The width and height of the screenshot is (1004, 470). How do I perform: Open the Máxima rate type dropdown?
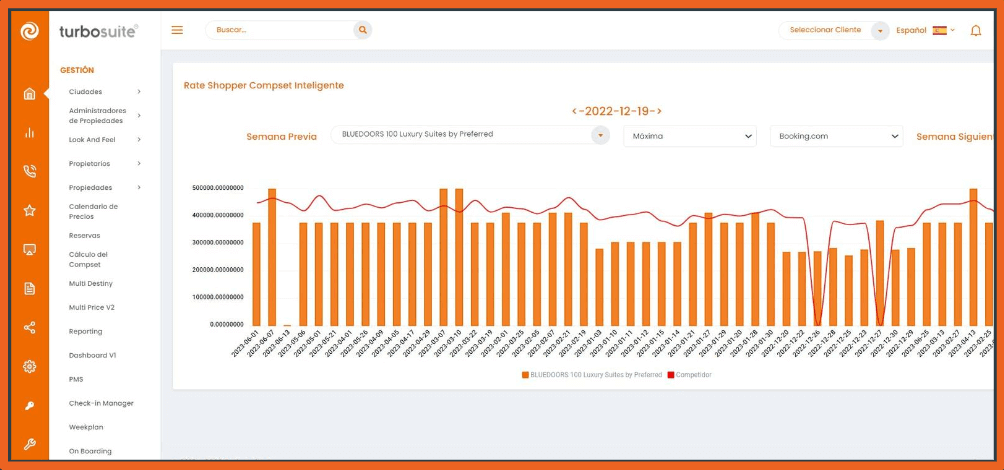point(689,136)
